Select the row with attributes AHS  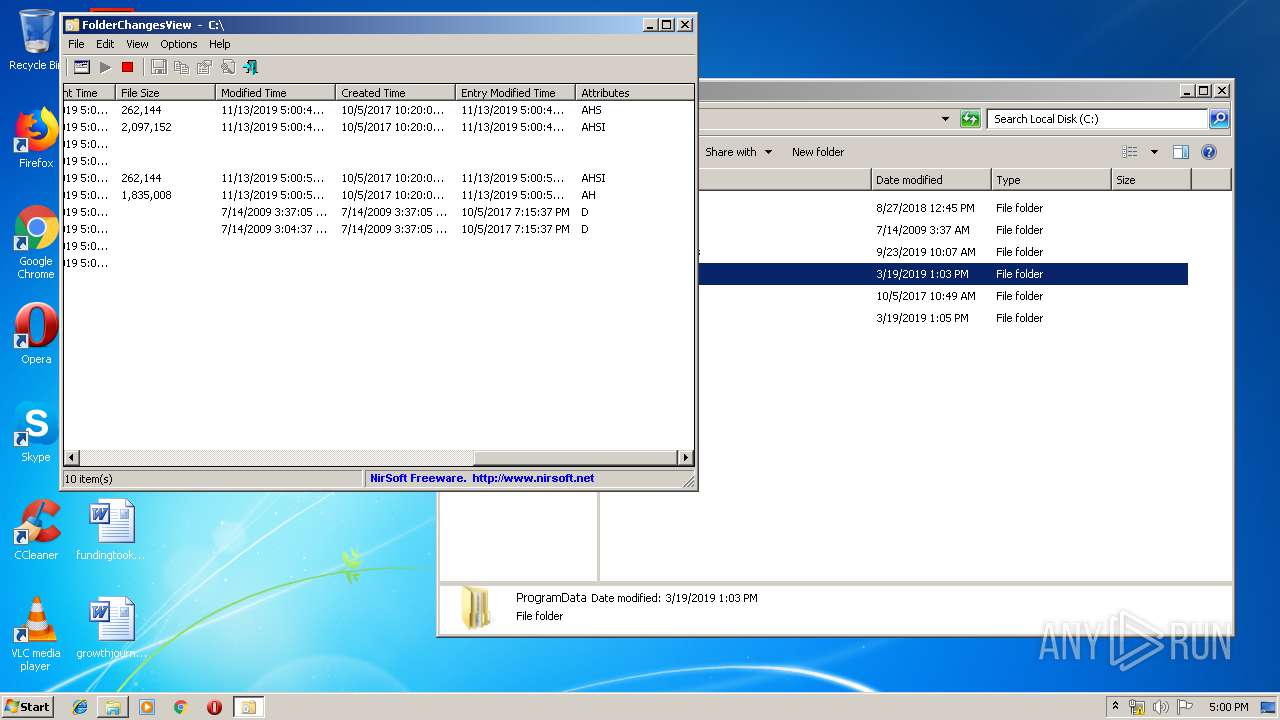378,110
